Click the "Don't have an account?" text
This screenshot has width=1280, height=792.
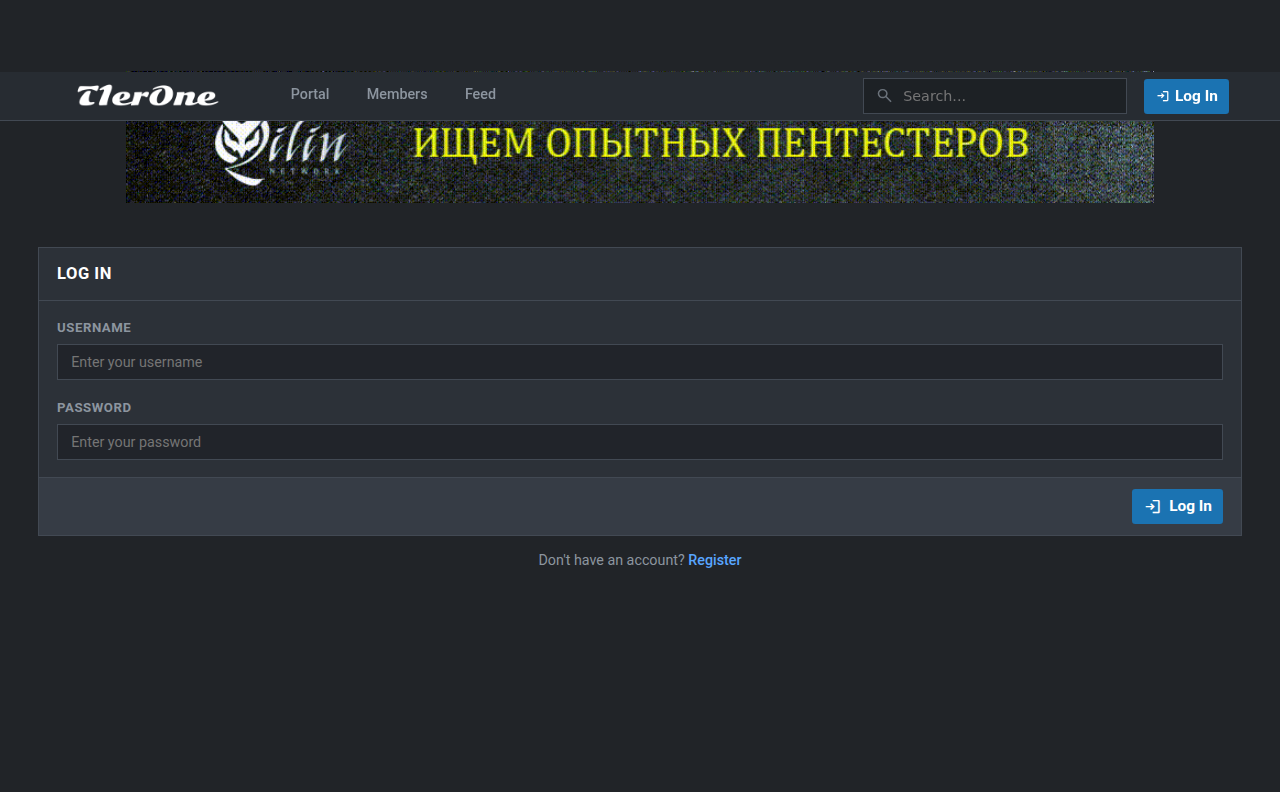pyautogui.click(x=611, y=560)
